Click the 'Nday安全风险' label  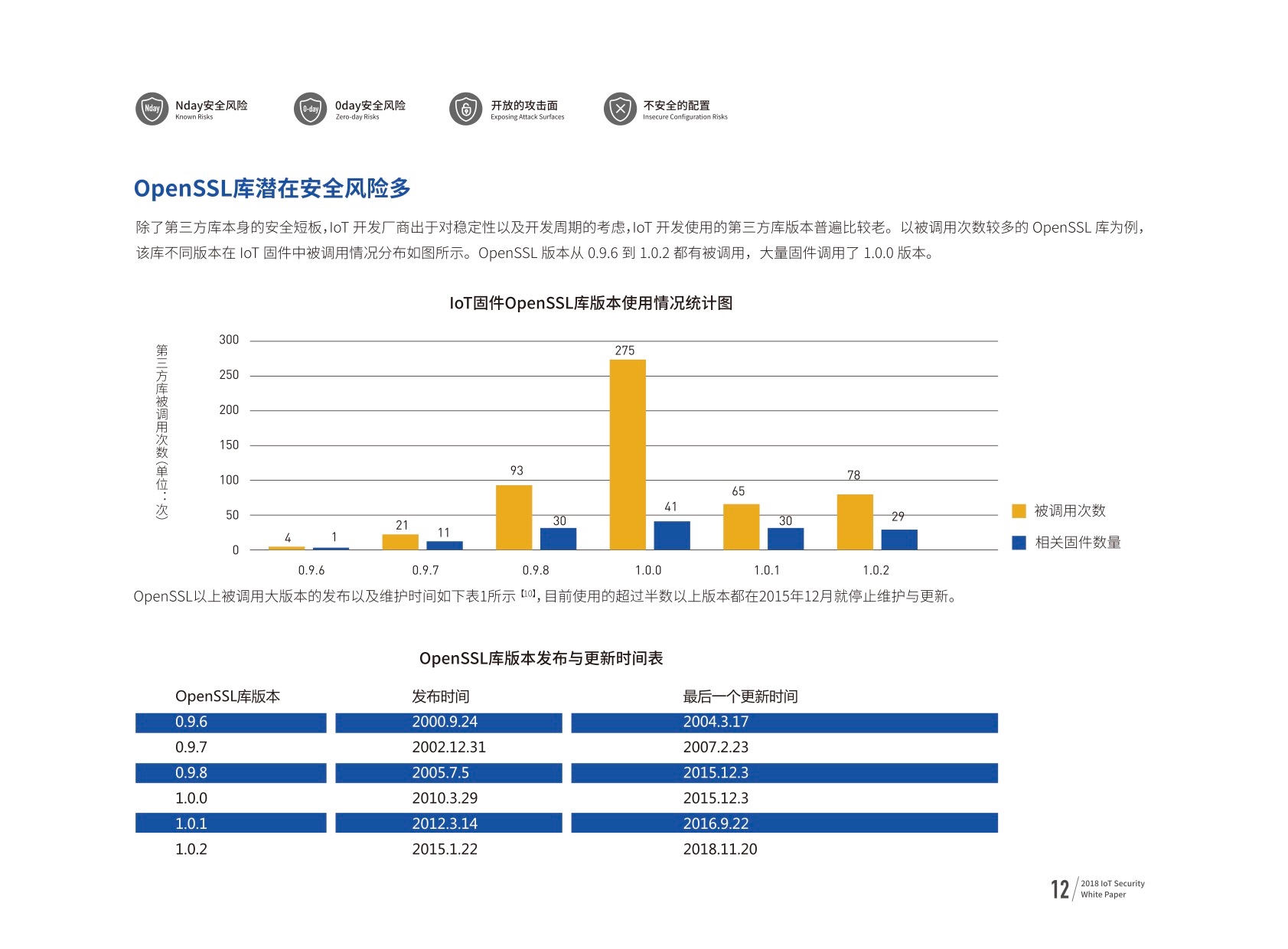211,106
